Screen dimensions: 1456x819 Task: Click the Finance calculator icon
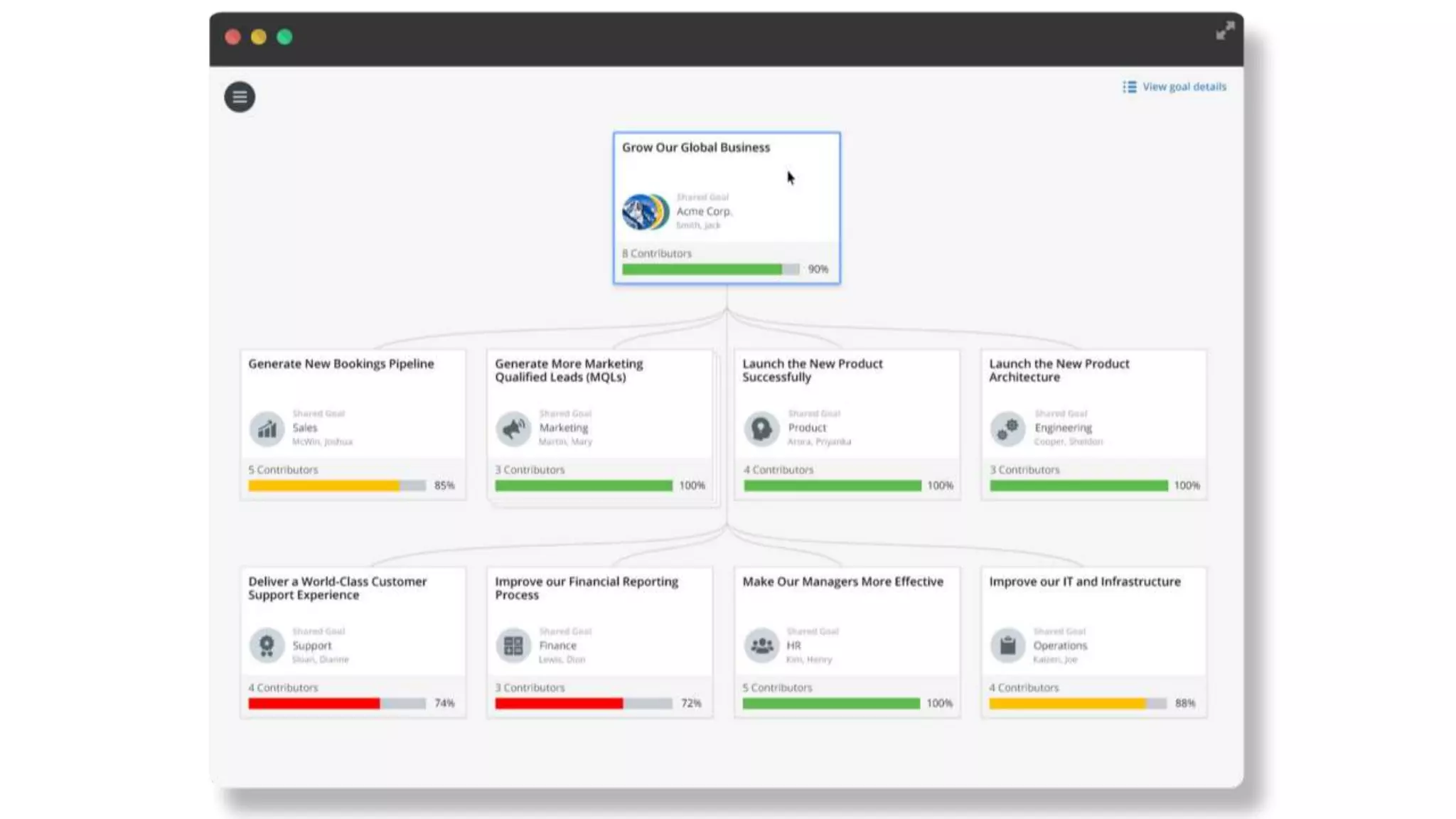[x=513, y=646]
